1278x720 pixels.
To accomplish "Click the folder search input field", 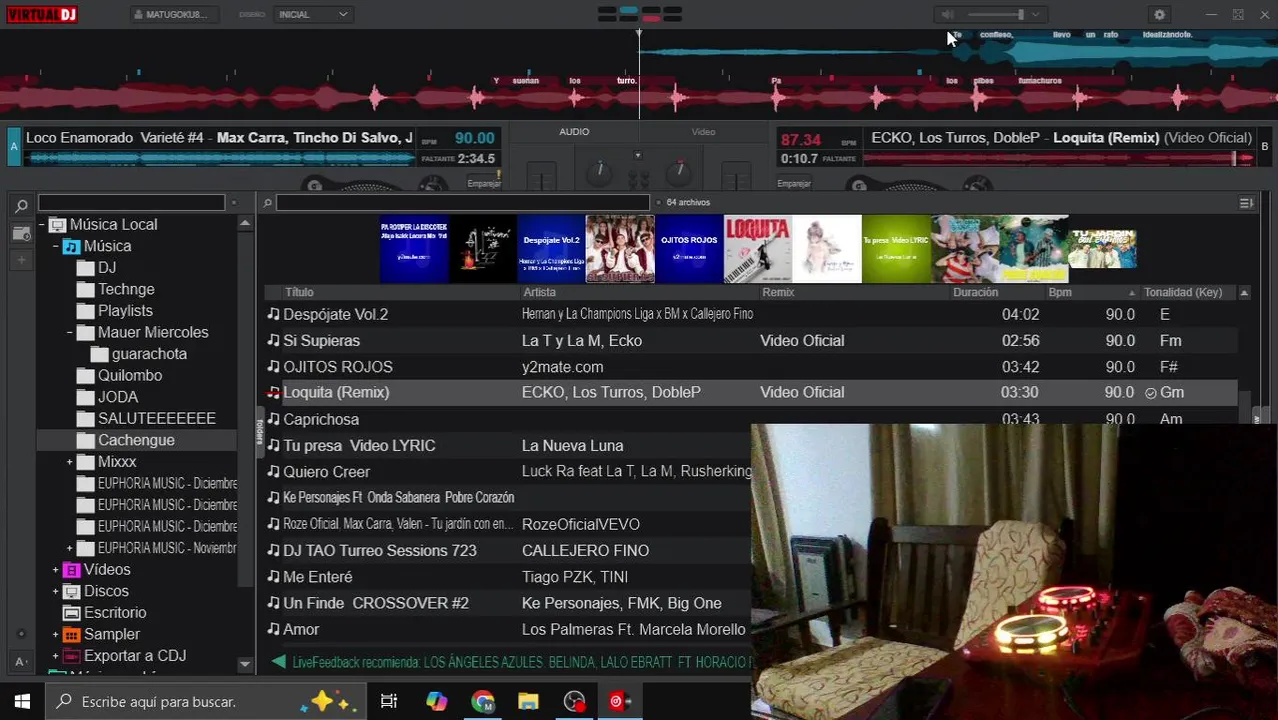I will pyautogui.click(x=132, y=203).
